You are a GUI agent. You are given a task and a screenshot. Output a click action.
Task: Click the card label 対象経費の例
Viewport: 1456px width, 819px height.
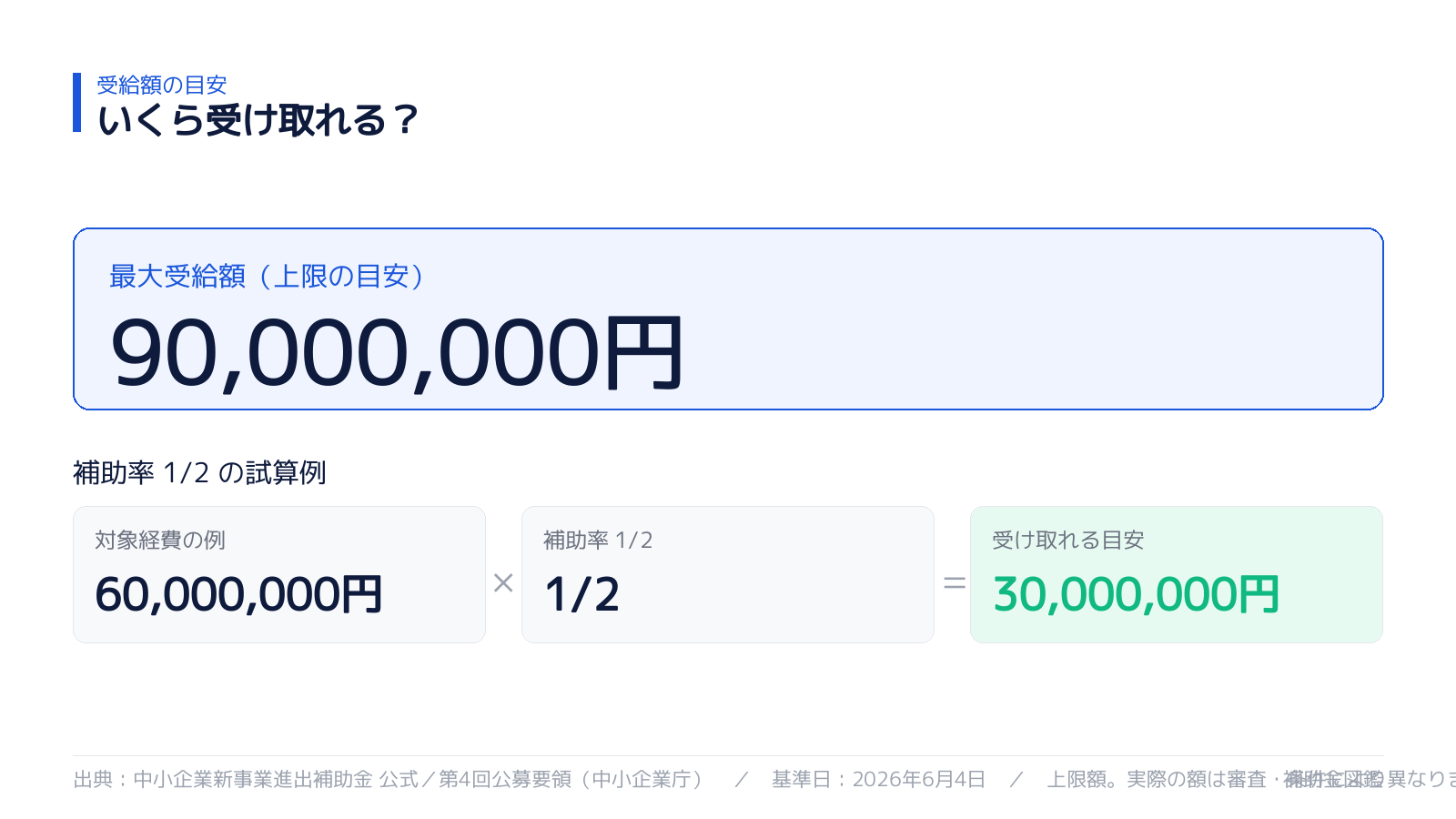pos(160,540)
